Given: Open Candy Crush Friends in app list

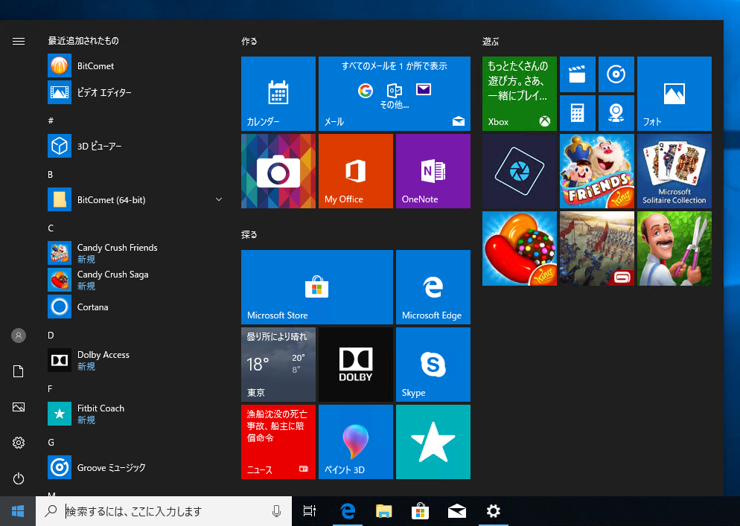Looking at the screenshot, I should pyautogui.click(x=135, y=253).
